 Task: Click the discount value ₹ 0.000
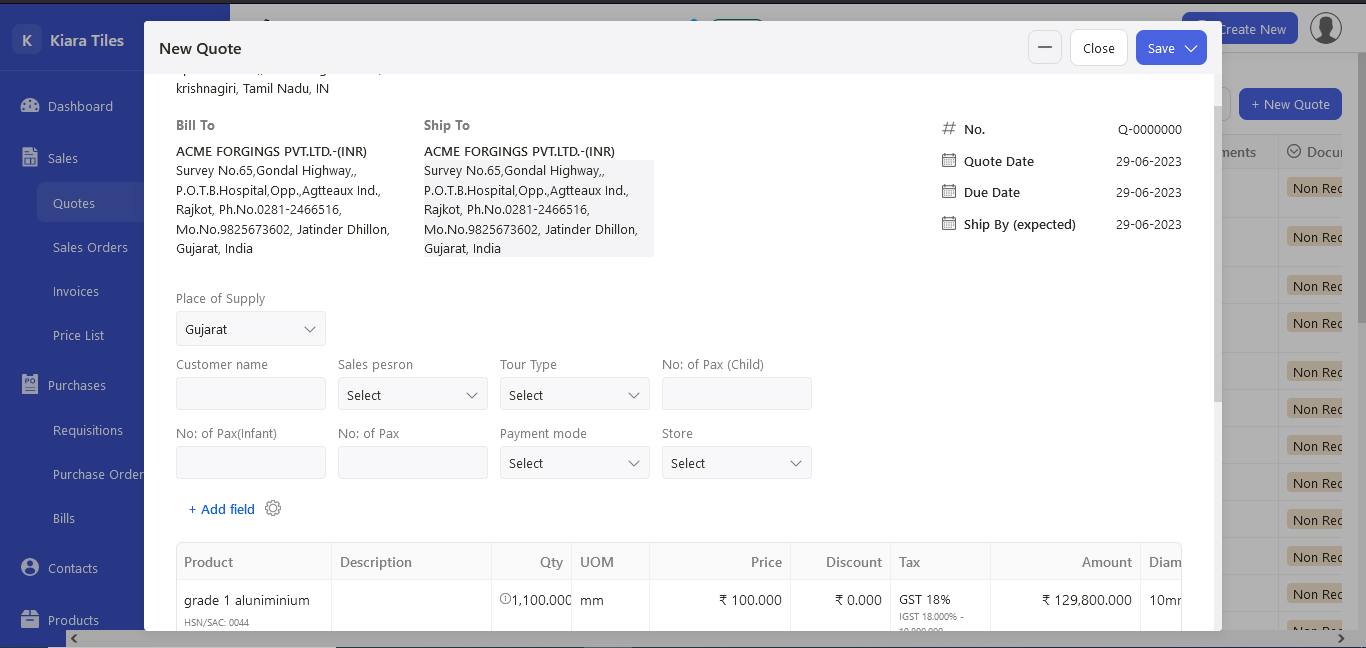(859, 600)
